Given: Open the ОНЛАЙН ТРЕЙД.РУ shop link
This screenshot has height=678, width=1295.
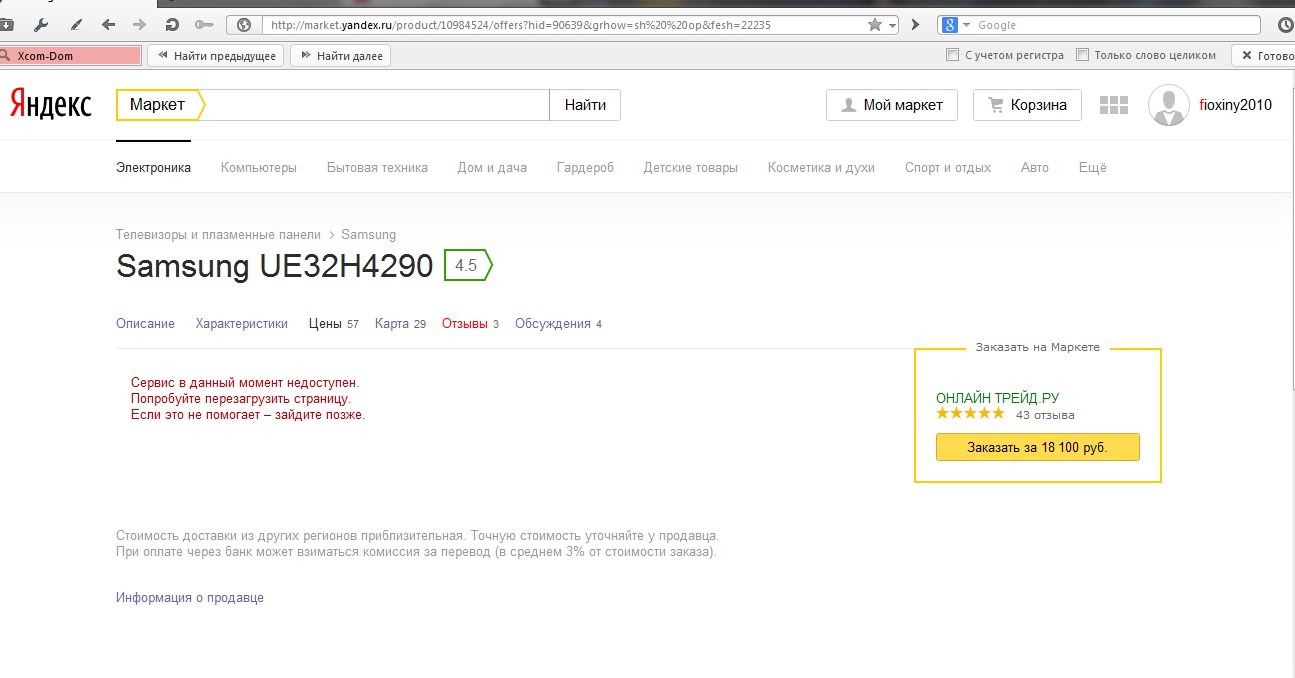Looking at the screenshot, I should coord(997,398).
